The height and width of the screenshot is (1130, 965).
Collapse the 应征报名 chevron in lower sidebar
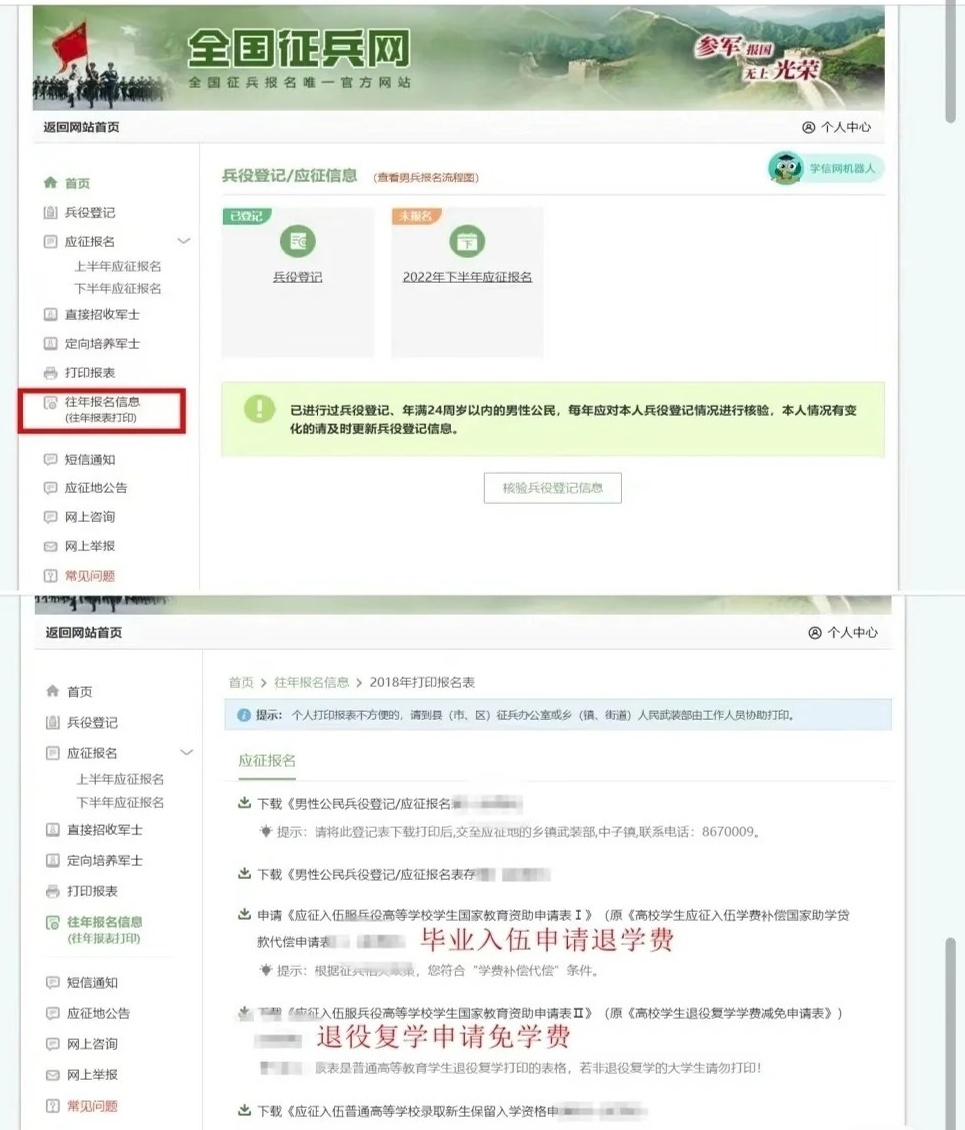187,752
